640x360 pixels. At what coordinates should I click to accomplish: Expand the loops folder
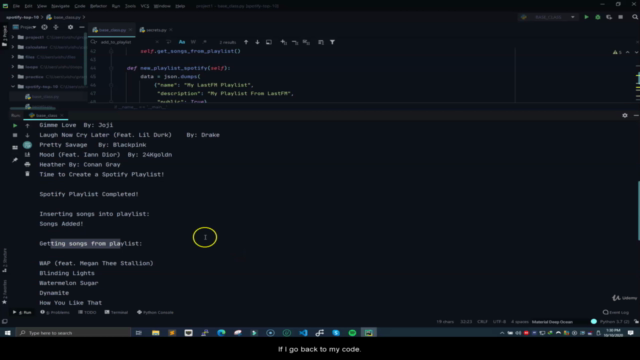13,67
